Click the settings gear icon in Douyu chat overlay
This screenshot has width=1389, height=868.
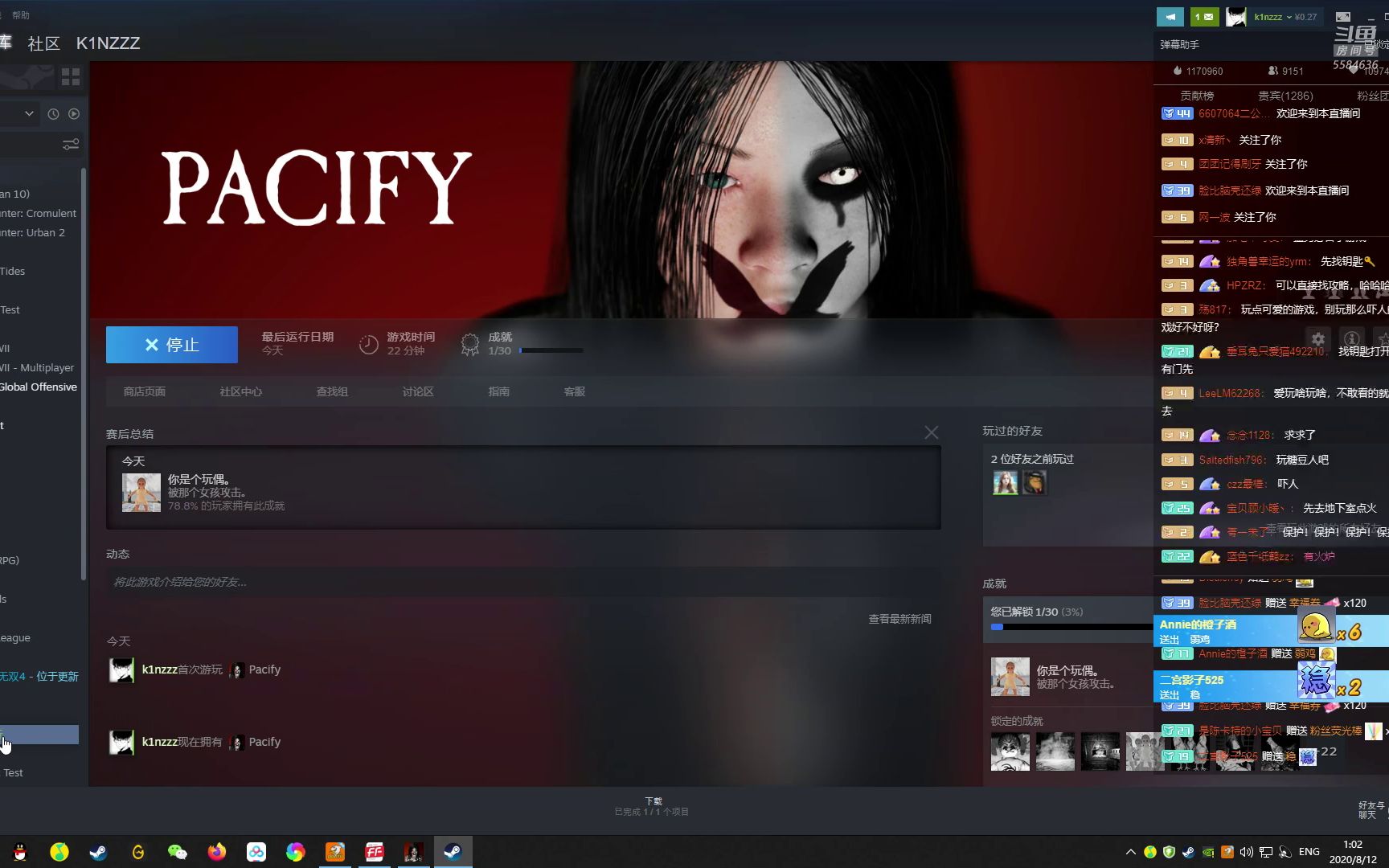(1318, 339)
